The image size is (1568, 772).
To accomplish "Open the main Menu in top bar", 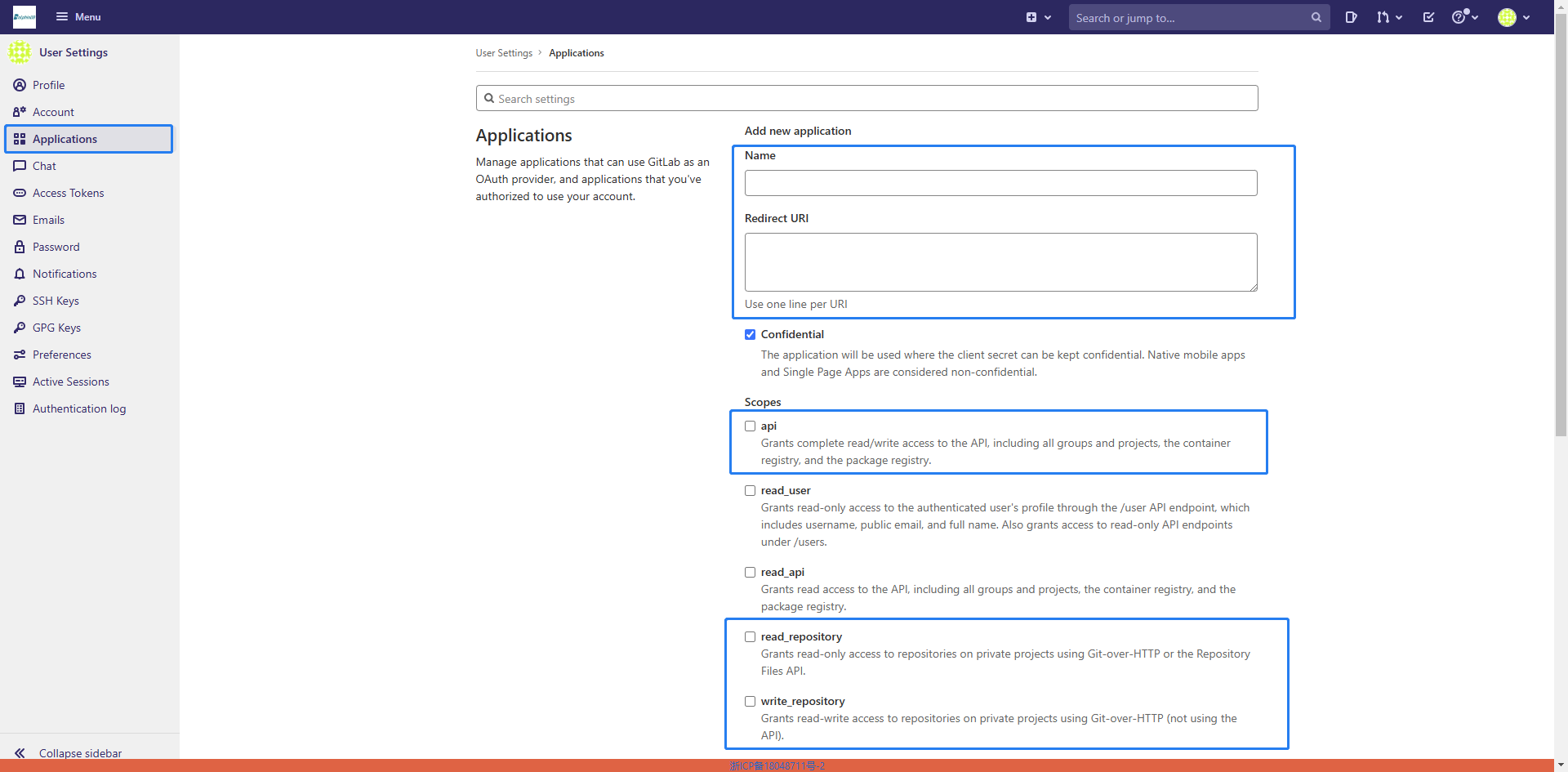I will point(78,17).
